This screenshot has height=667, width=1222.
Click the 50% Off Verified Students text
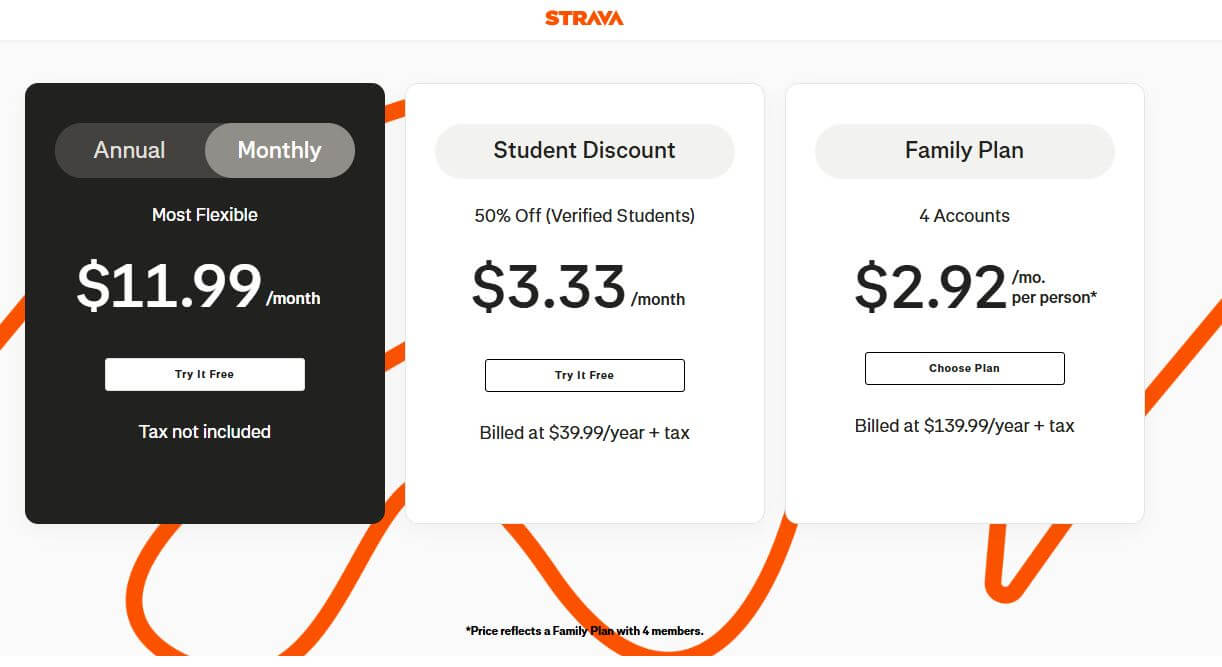pos(585,215)
